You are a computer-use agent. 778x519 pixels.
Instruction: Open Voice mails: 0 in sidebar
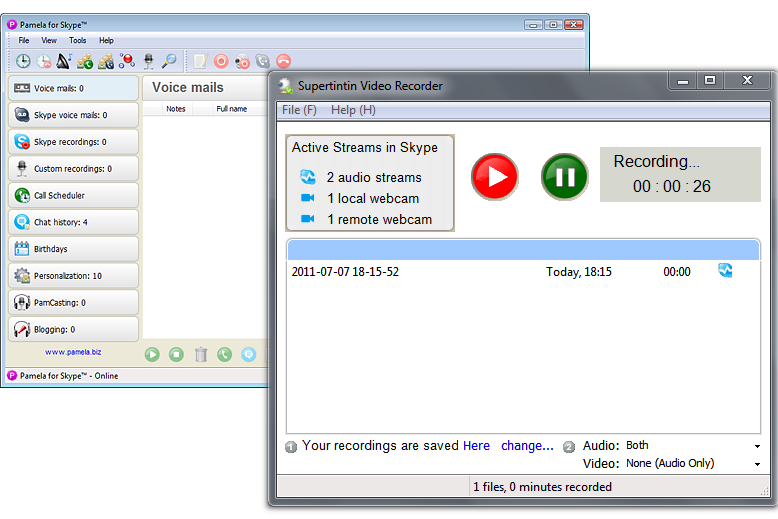73,88
